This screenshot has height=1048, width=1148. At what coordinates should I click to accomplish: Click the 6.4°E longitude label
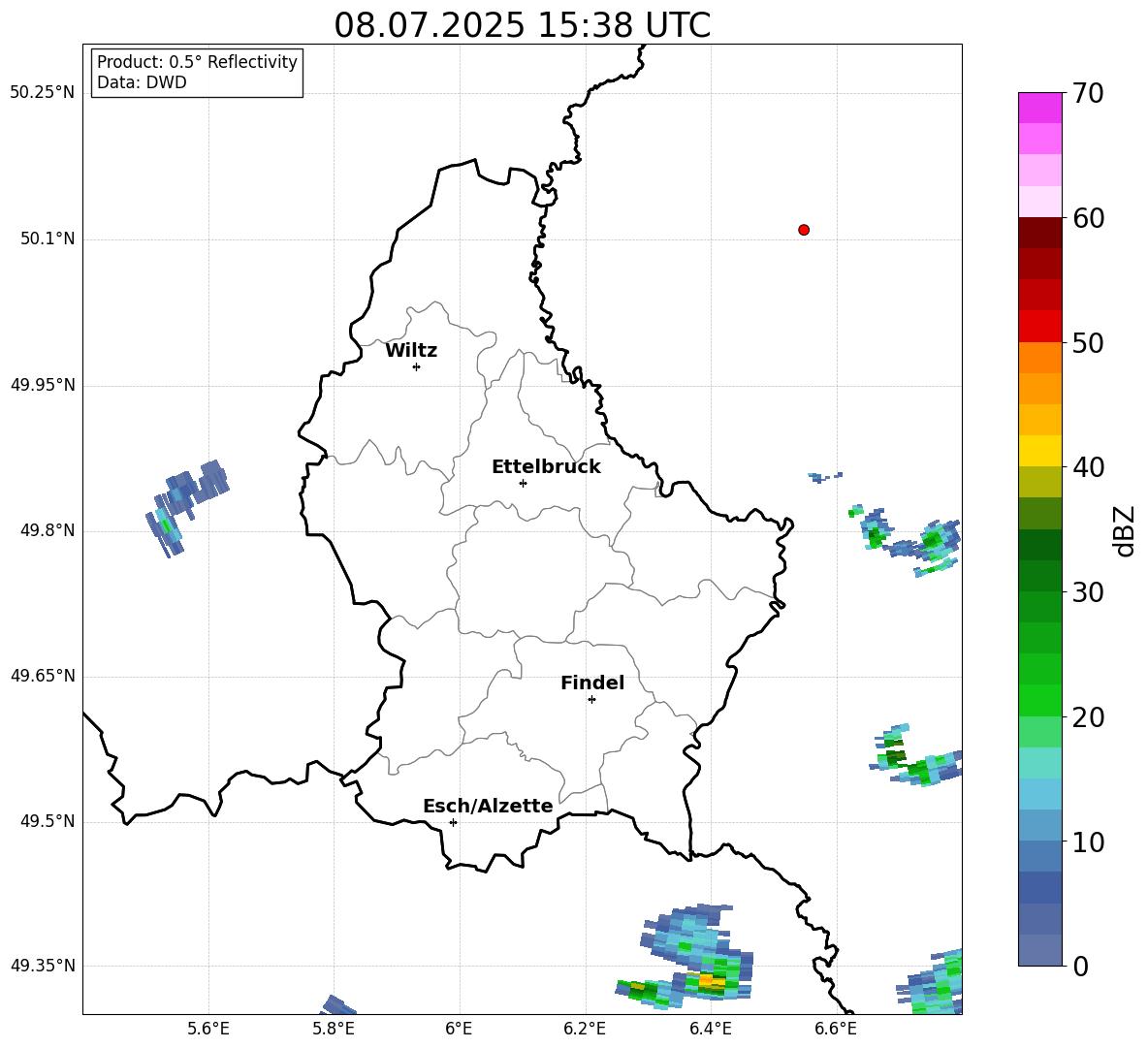[710, 1029]
